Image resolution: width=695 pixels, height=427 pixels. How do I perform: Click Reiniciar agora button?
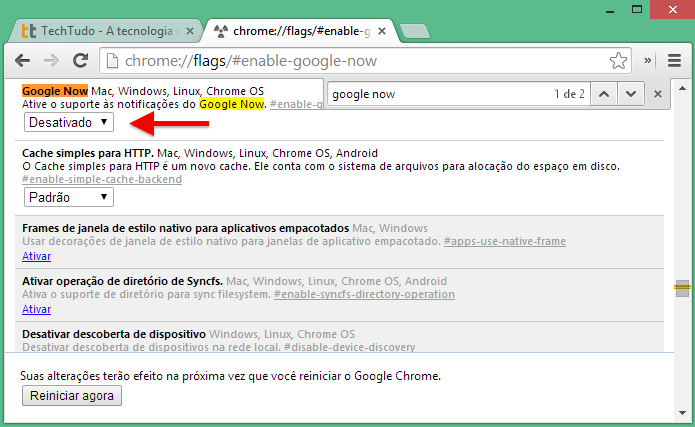[72, 396]
